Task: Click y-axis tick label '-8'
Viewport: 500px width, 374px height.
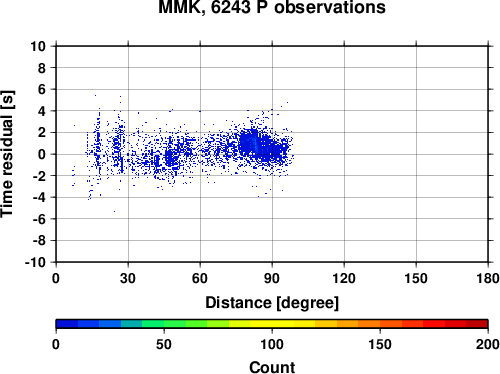Action: [39, 241]
